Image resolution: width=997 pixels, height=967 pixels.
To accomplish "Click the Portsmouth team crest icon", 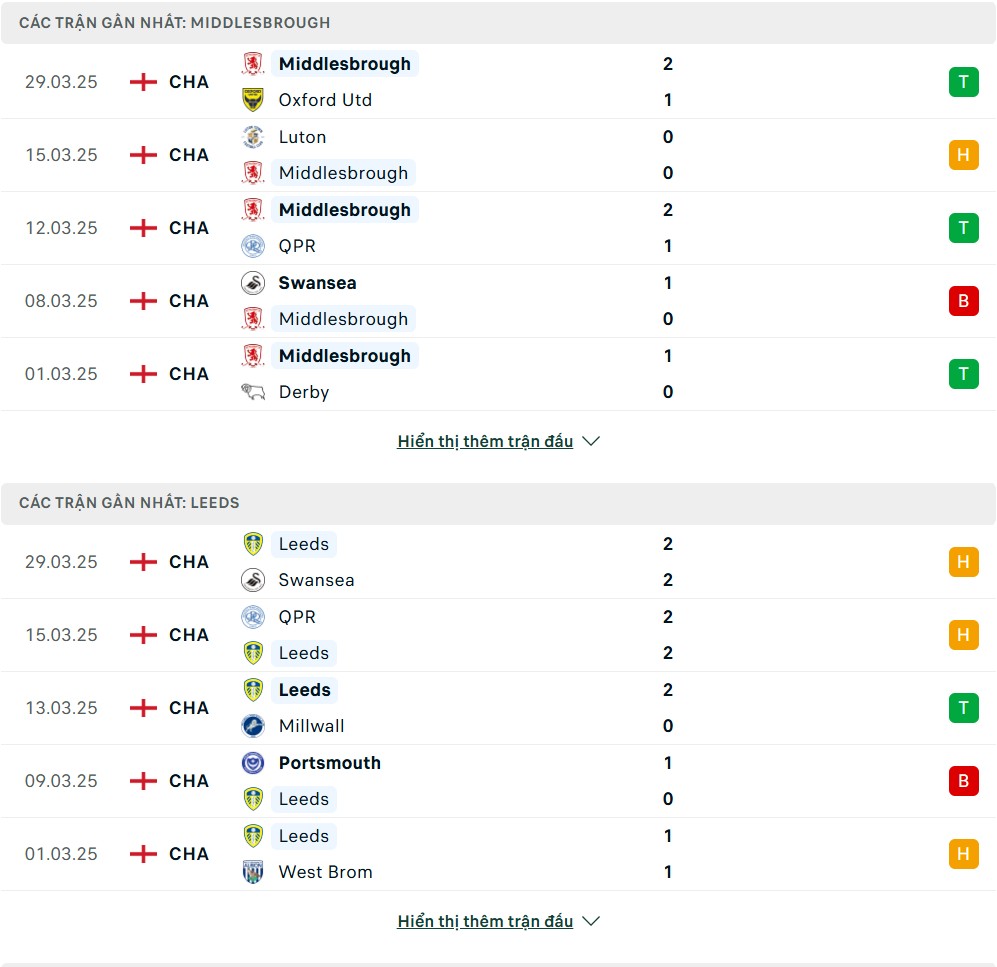I will pyautogui.click(x=253, y=762).
